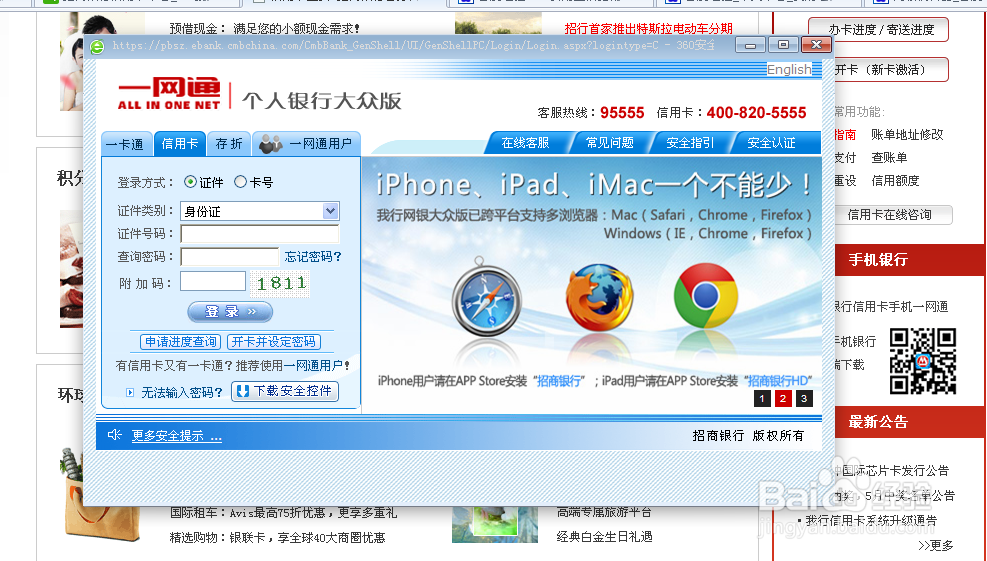987x561 pixels.
Task: Switch to the 一网通用户 tab
Action: pyautogui.click(x=307, y=144)
